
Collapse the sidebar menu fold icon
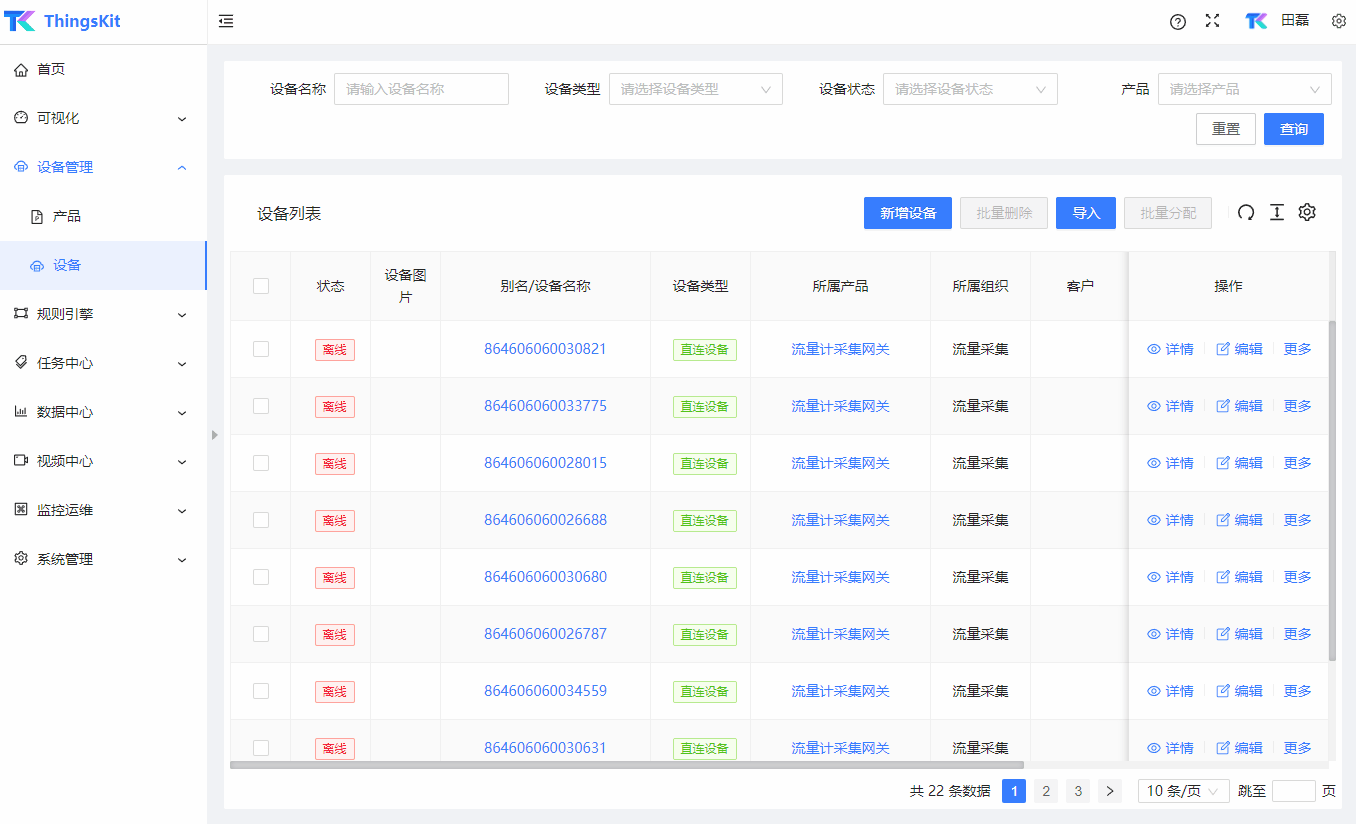pyautogui.click(x=226, y=21)
